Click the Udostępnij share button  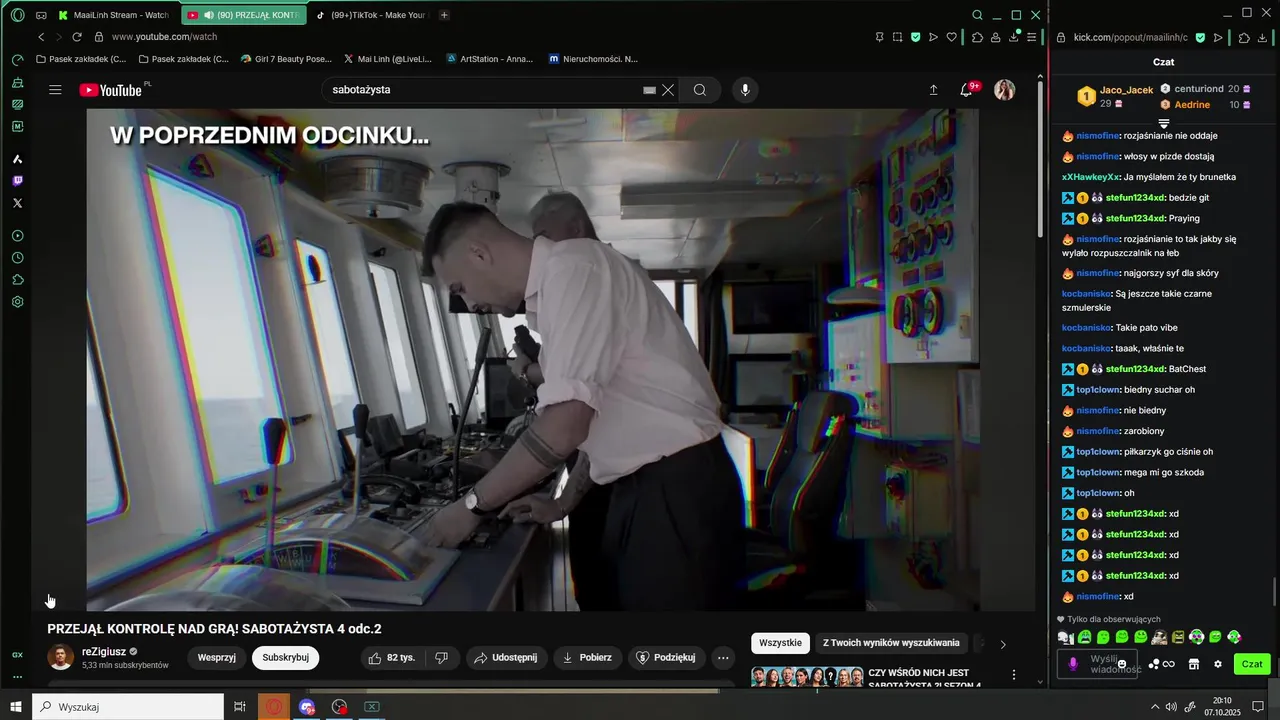pos(505,658)
